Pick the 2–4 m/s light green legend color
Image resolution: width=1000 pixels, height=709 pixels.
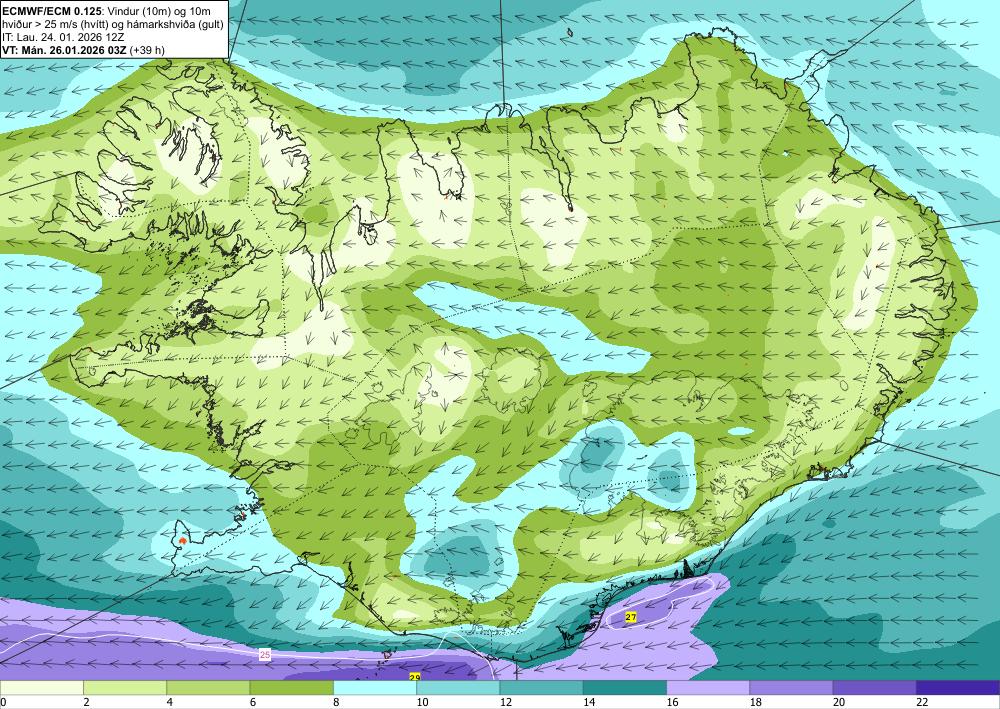[125, 687]
